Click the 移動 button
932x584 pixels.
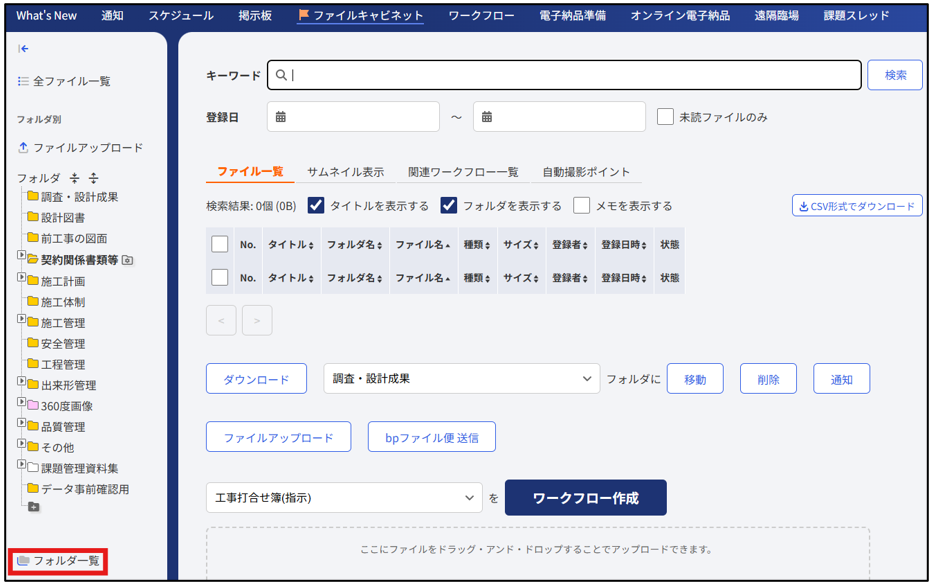[x=695, y=378]
